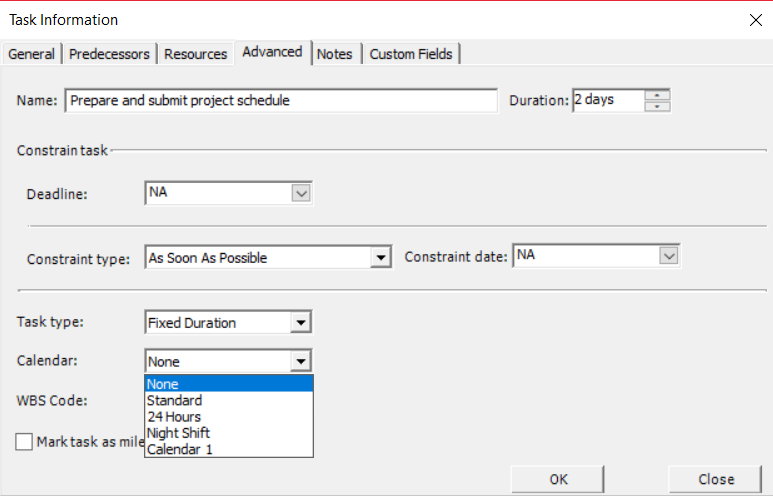773x496 pixels.
Task: Open the Predecessors tab
Action: point(109,54)
